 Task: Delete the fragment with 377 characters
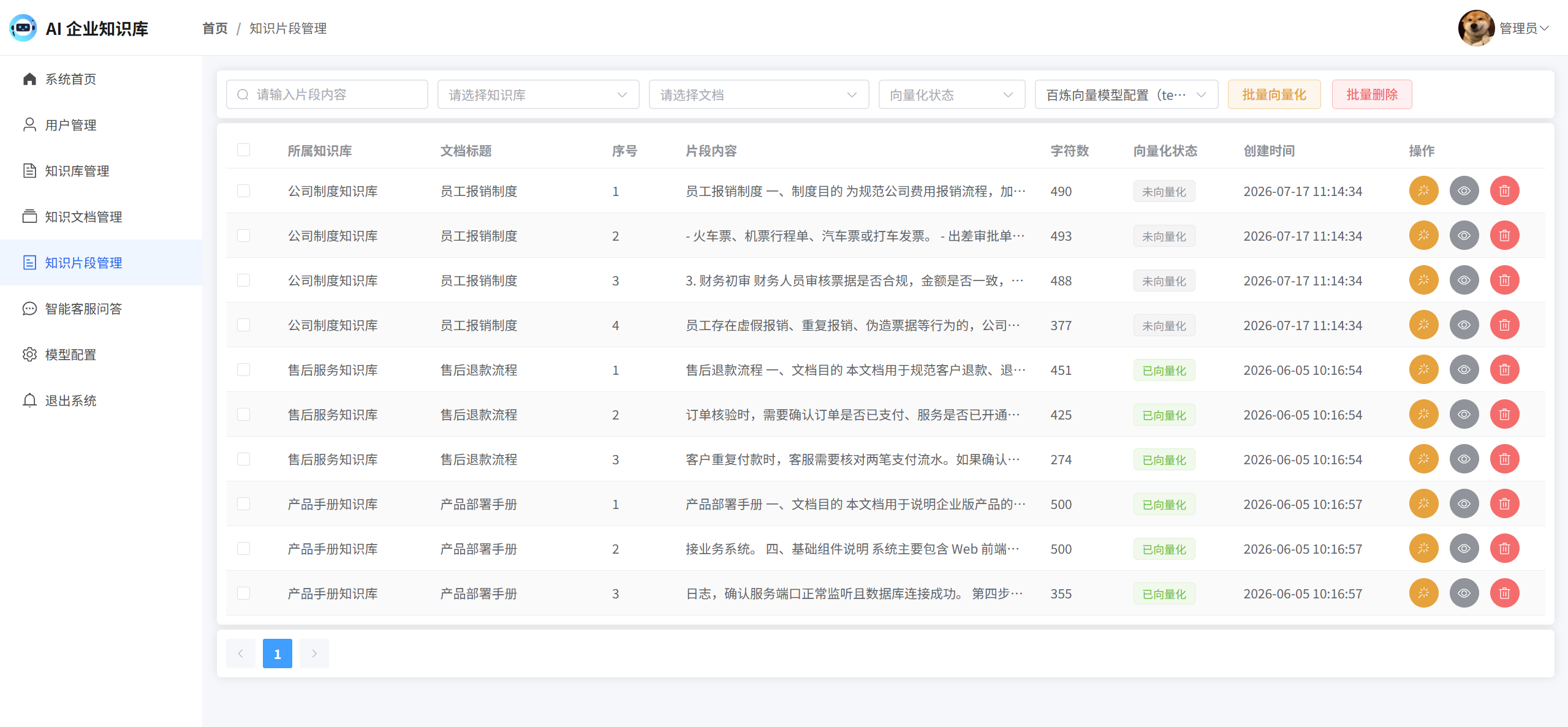[x=1504, y=325]
